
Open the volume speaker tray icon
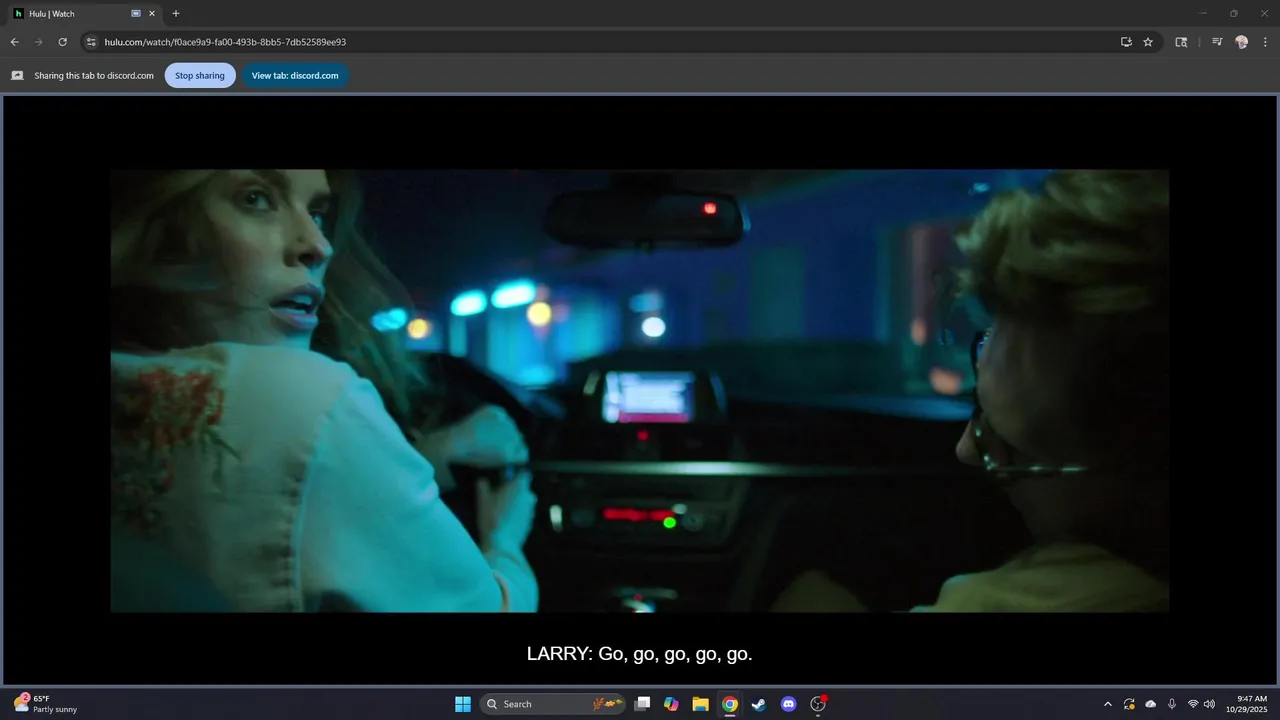(1210, 704)
